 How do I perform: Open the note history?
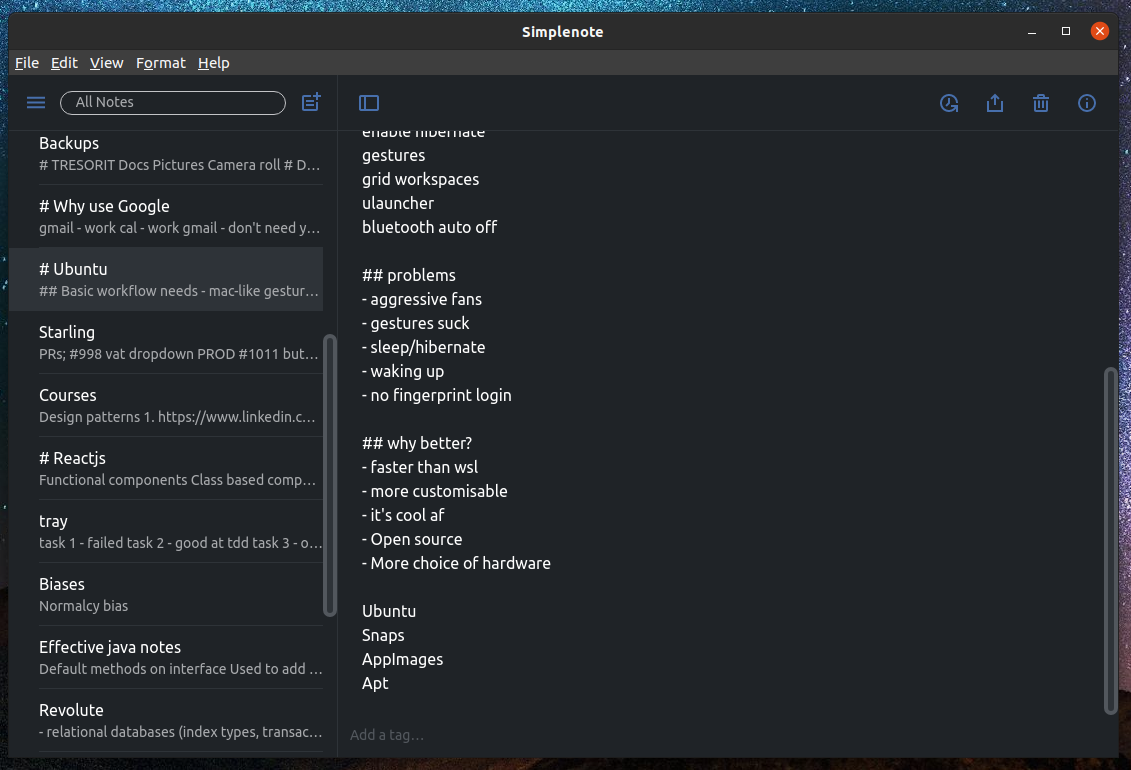coord(949,103)
